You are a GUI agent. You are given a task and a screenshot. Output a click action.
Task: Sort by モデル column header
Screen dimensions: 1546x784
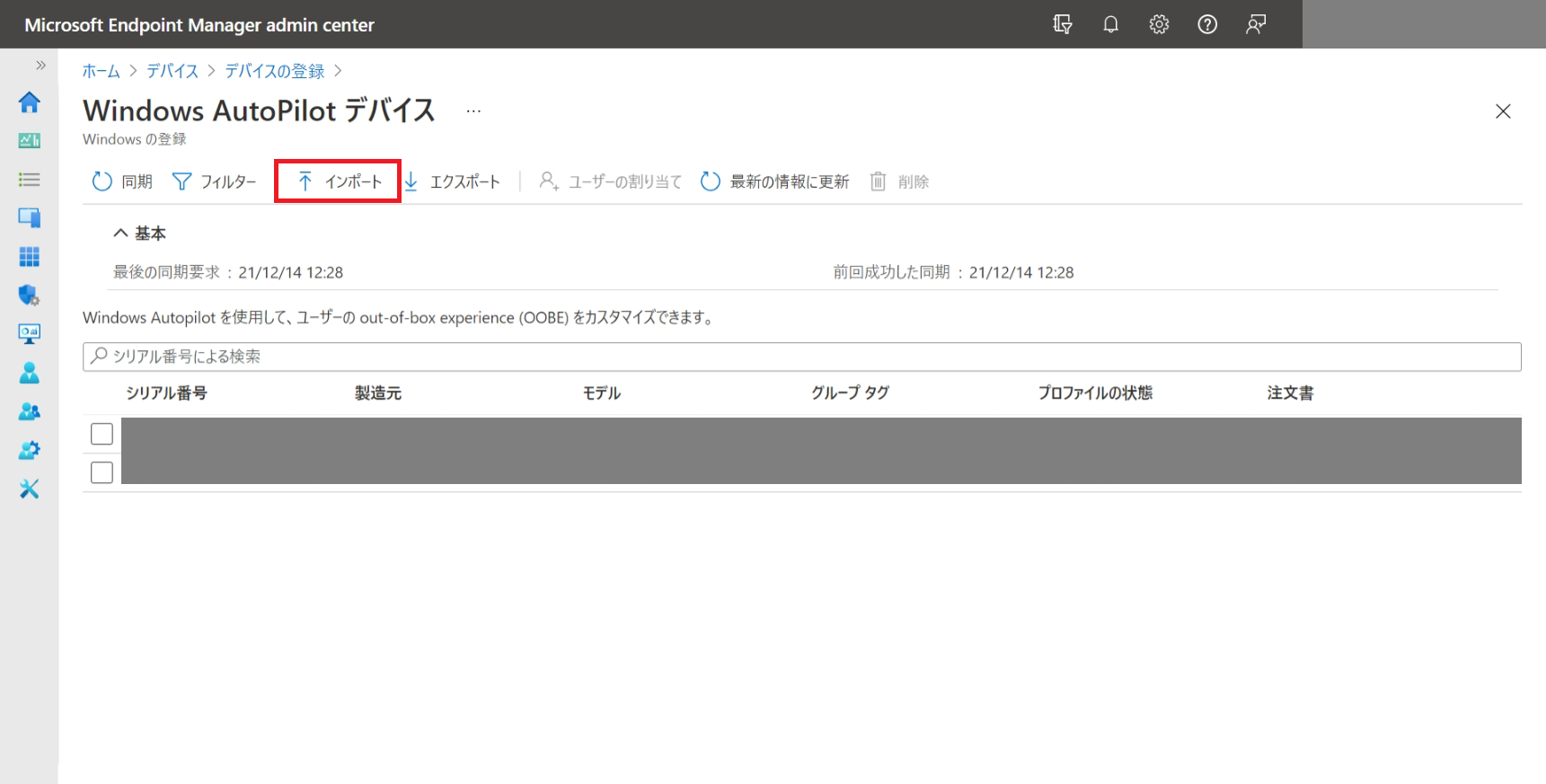[602, 393]
